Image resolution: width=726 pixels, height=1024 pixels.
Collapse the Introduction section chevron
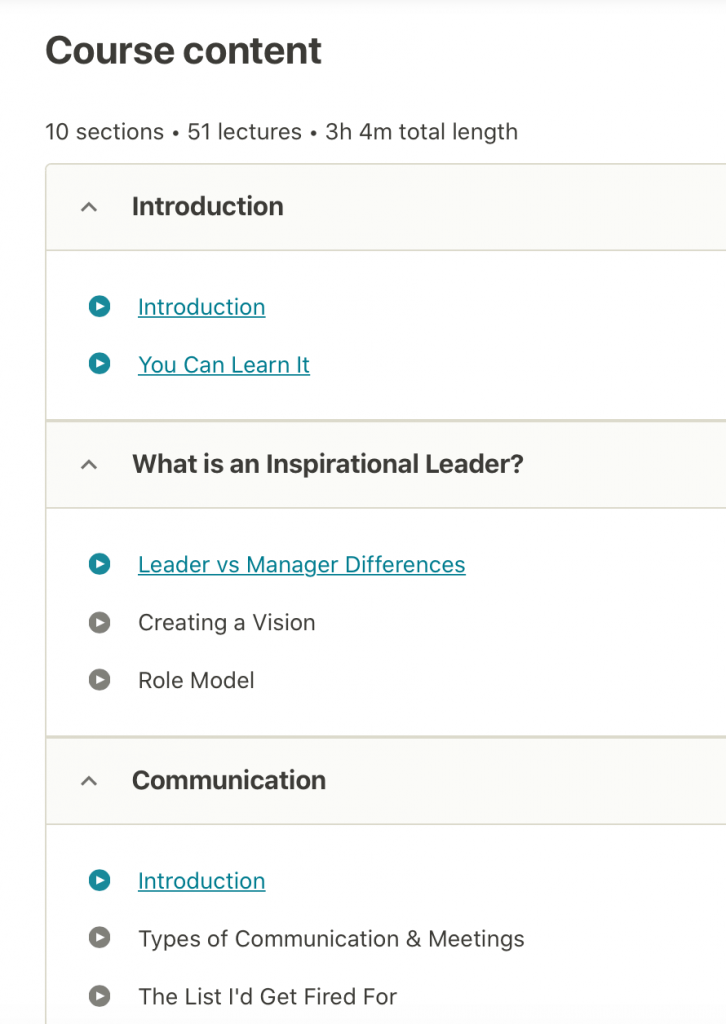[89, 207]
